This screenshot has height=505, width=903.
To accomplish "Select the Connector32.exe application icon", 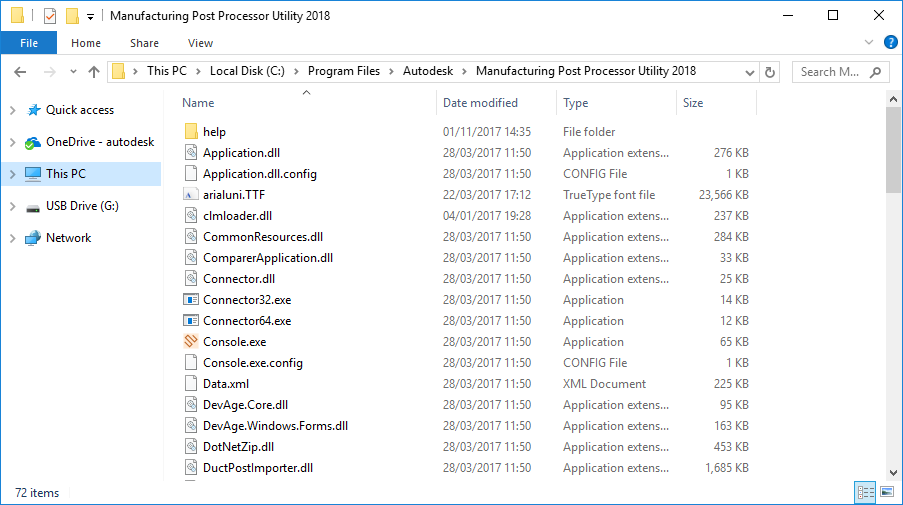I will (191, 300).
